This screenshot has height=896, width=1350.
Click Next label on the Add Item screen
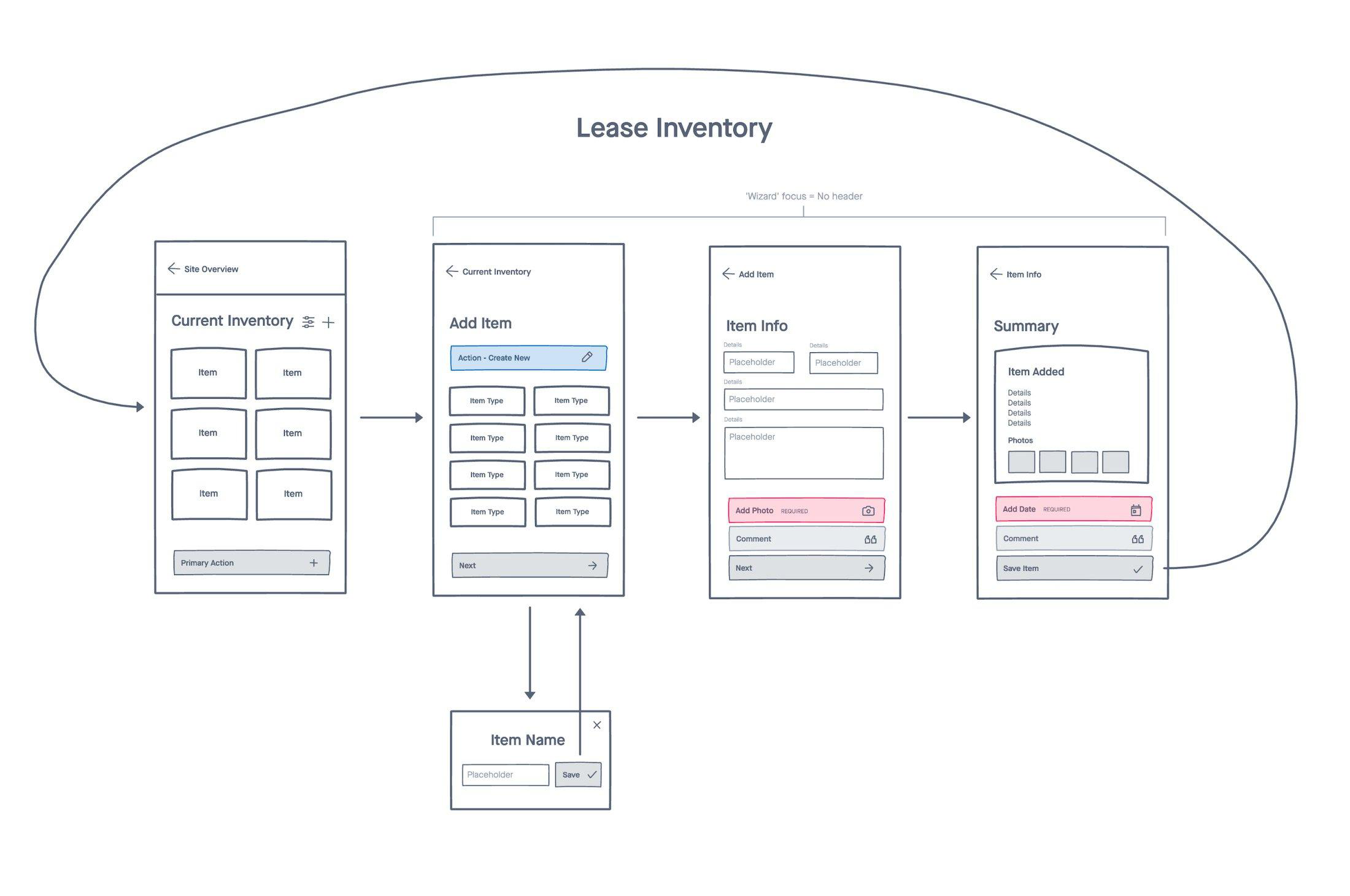tap(467, 566)
